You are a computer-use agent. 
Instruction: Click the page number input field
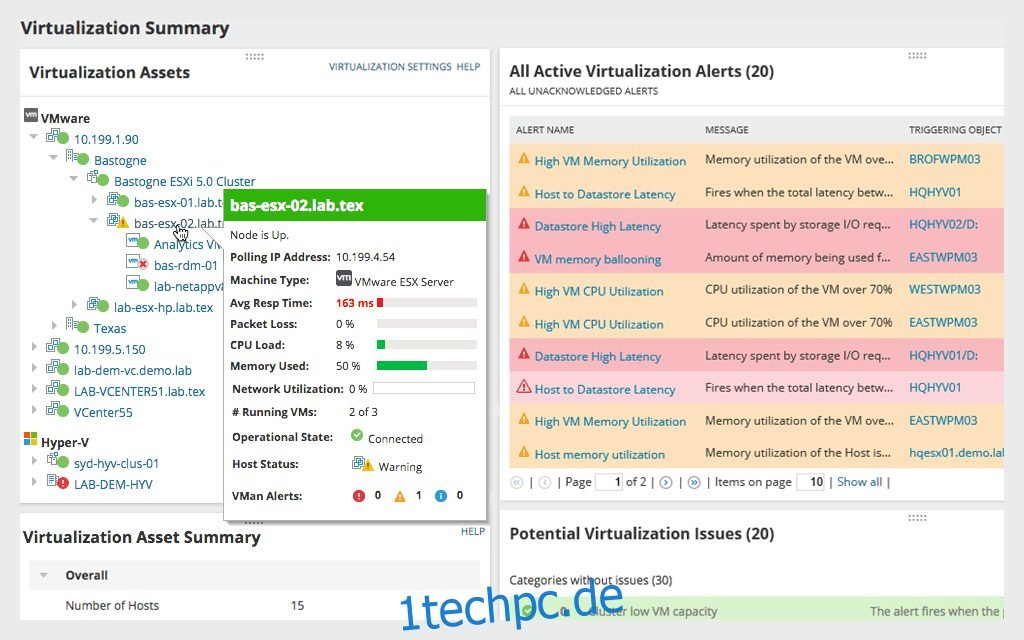click(608, 483)
